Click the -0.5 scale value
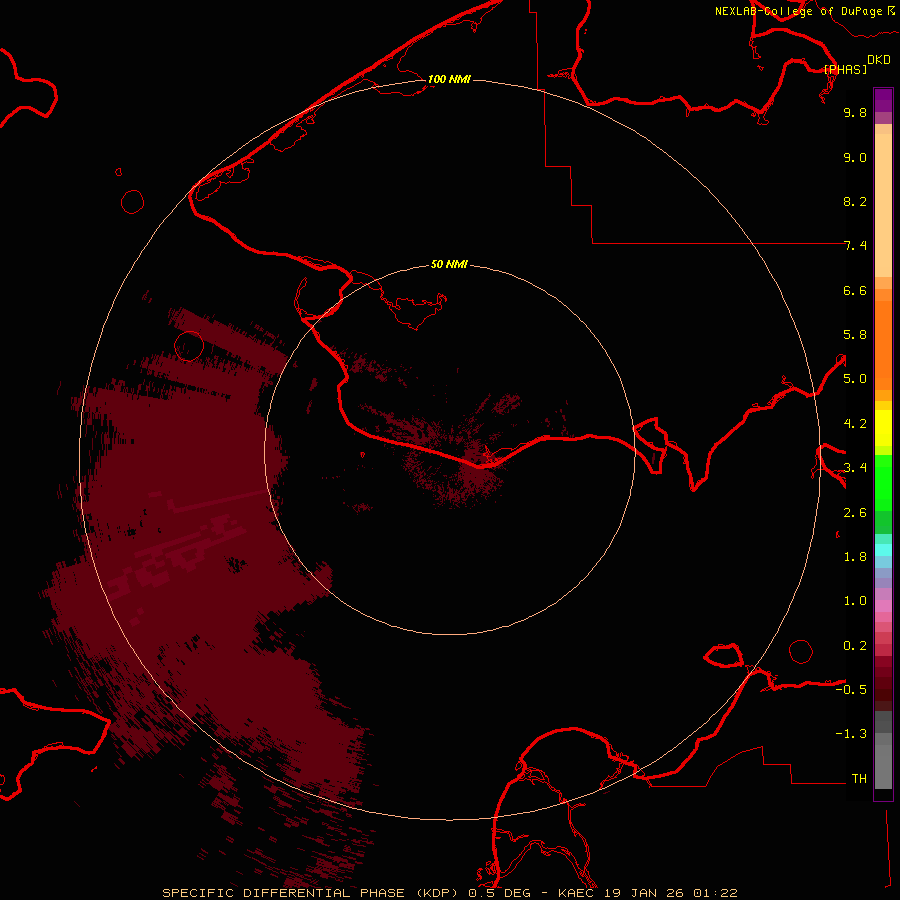Screen dimensions: 900x900 coord(851,690)
